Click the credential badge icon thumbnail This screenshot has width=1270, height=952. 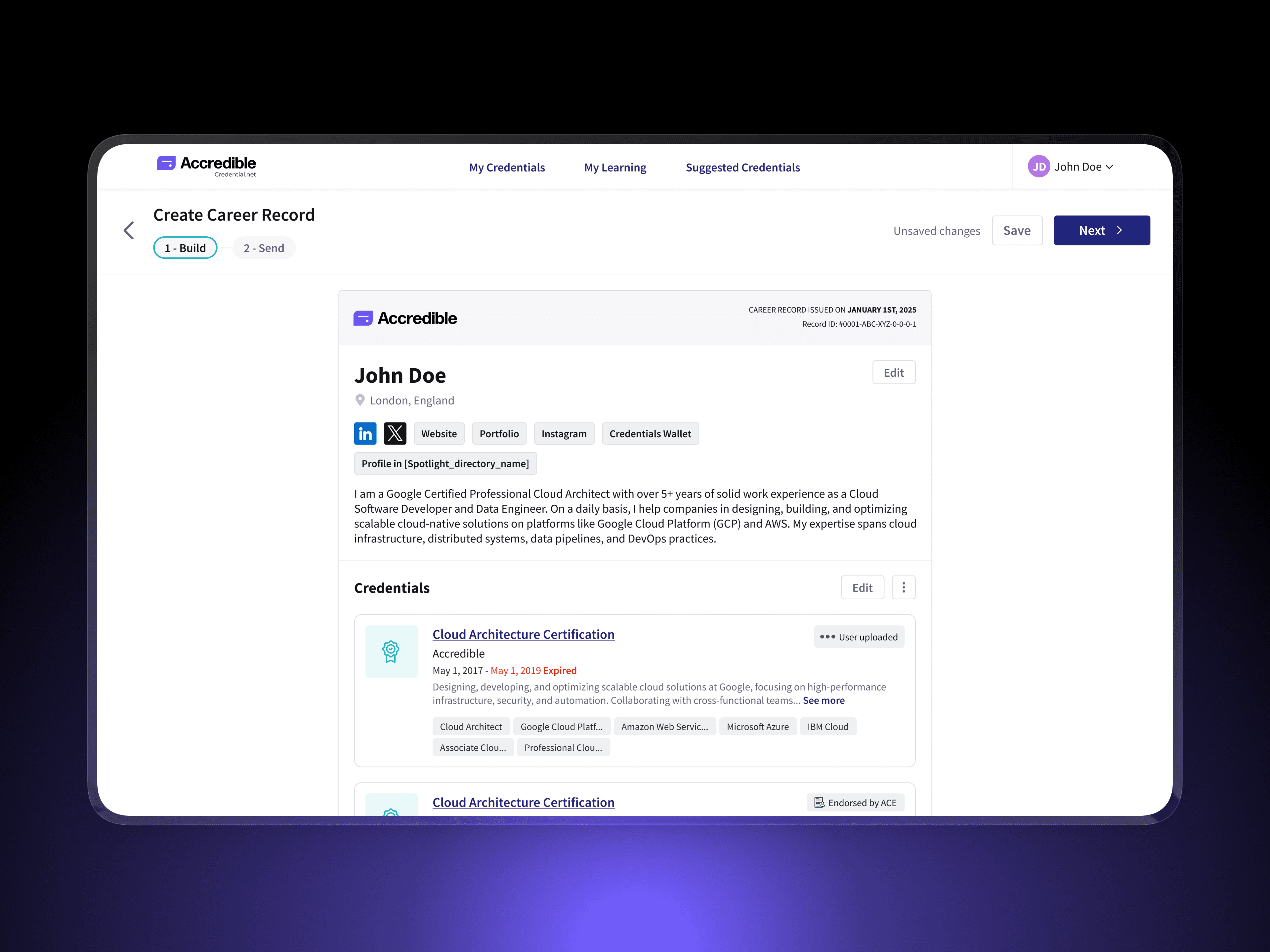tap(391, 651)
